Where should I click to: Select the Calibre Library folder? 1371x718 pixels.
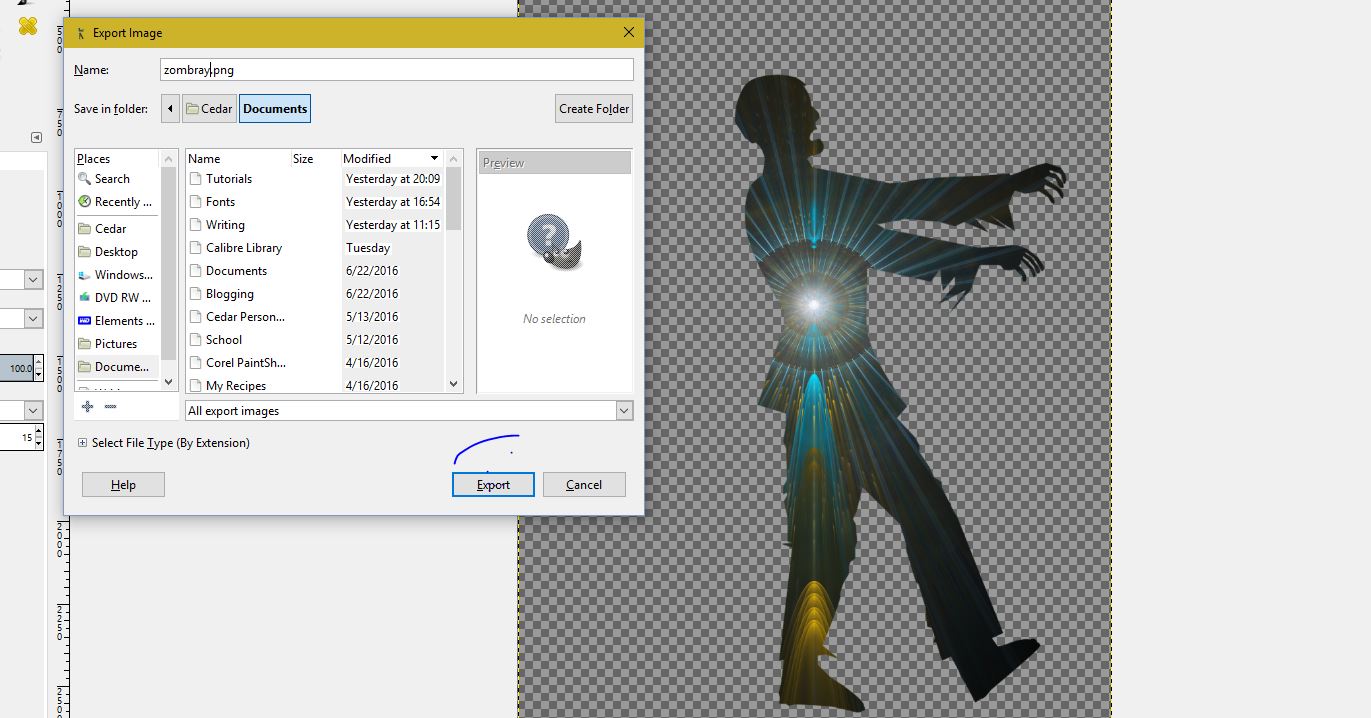coord(243,248)
